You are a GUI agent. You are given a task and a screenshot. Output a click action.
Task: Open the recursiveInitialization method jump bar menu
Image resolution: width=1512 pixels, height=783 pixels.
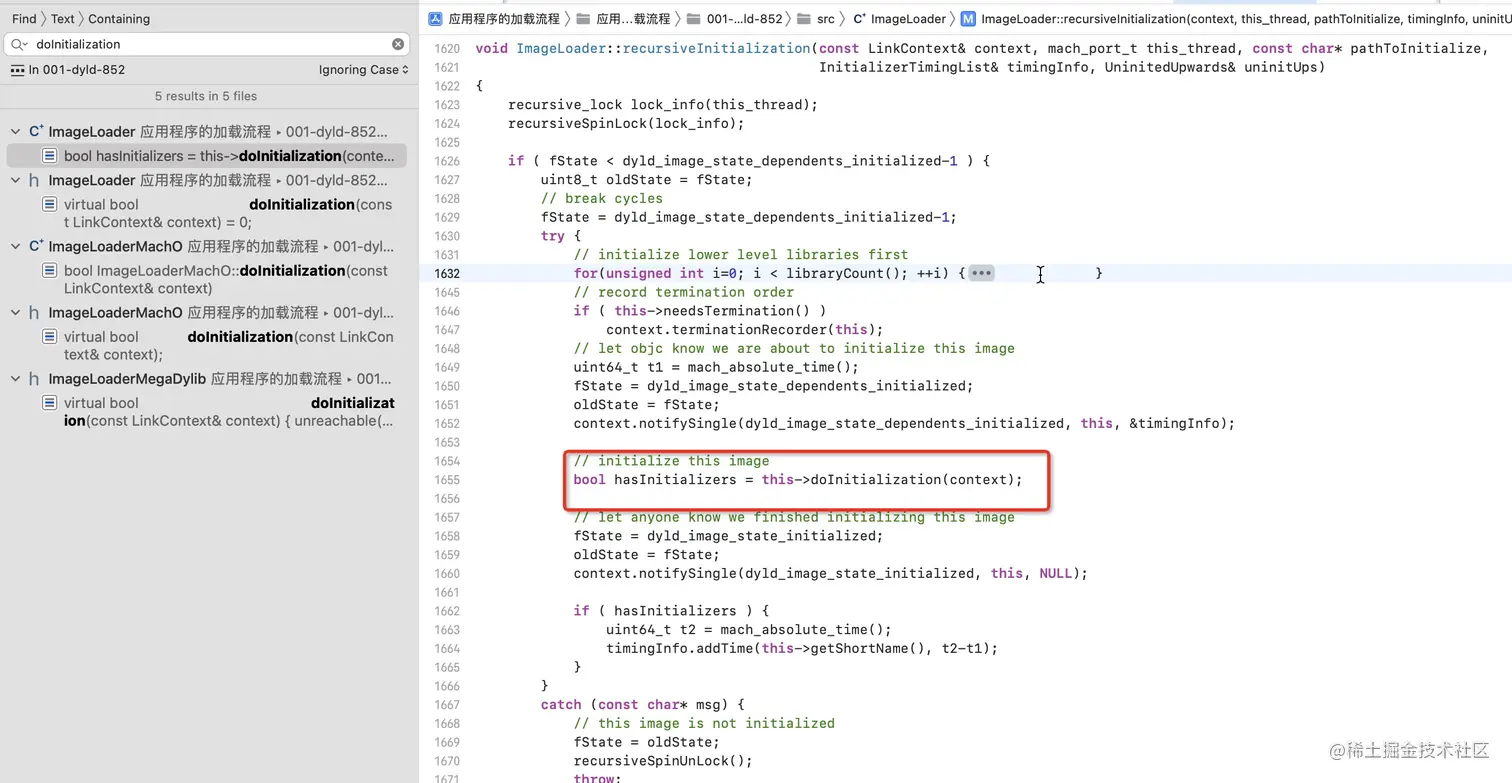click(x=1246, y=18)
